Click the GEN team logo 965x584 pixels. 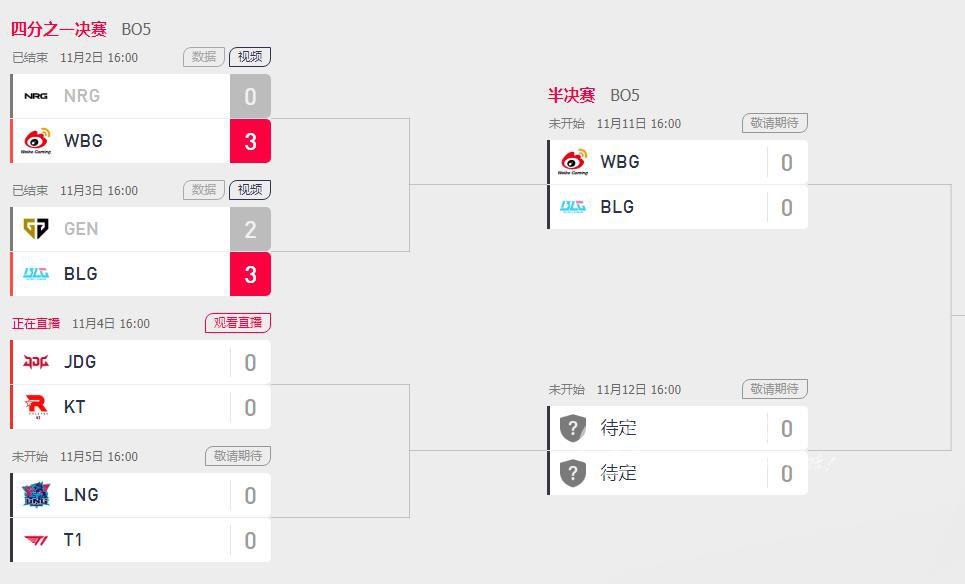pyautogui.click(x=36, y=229)
